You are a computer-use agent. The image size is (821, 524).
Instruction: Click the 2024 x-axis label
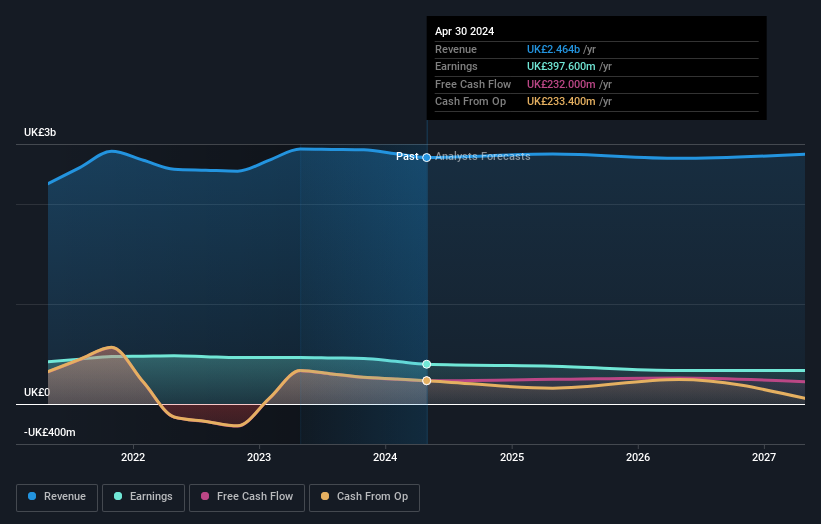point(385,458)
